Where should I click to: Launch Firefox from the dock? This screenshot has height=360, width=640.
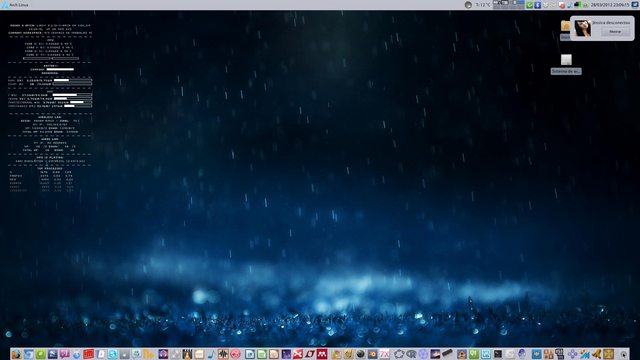(16, 354)
